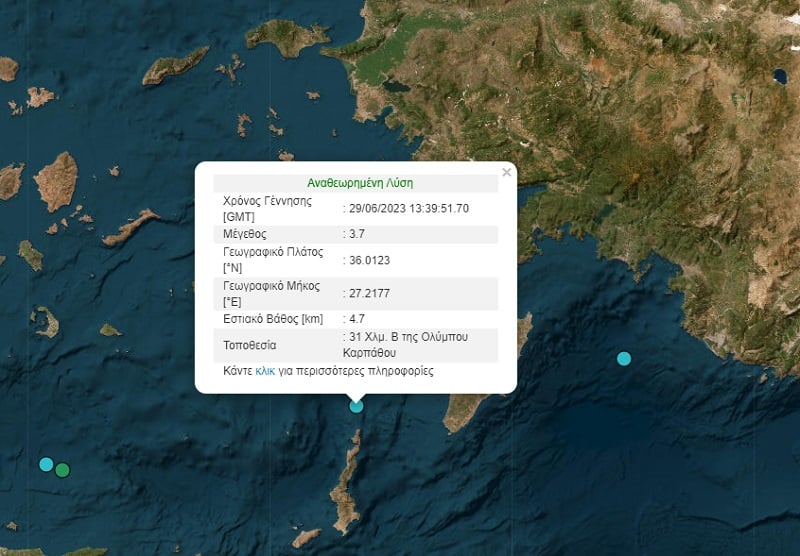
Task: Click the Τοποθεσία location description text
Action: click(419, 344)
